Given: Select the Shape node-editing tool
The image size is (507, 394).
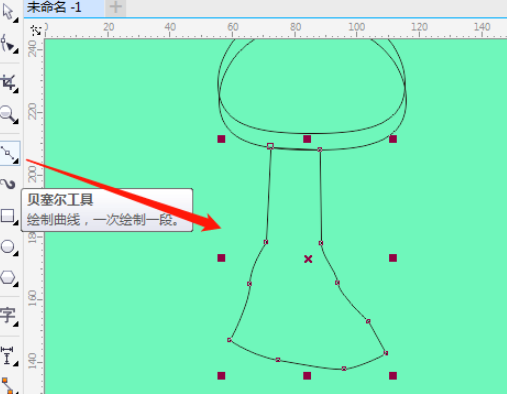Looking at the screenshot, I should click(x=9, y=44).
